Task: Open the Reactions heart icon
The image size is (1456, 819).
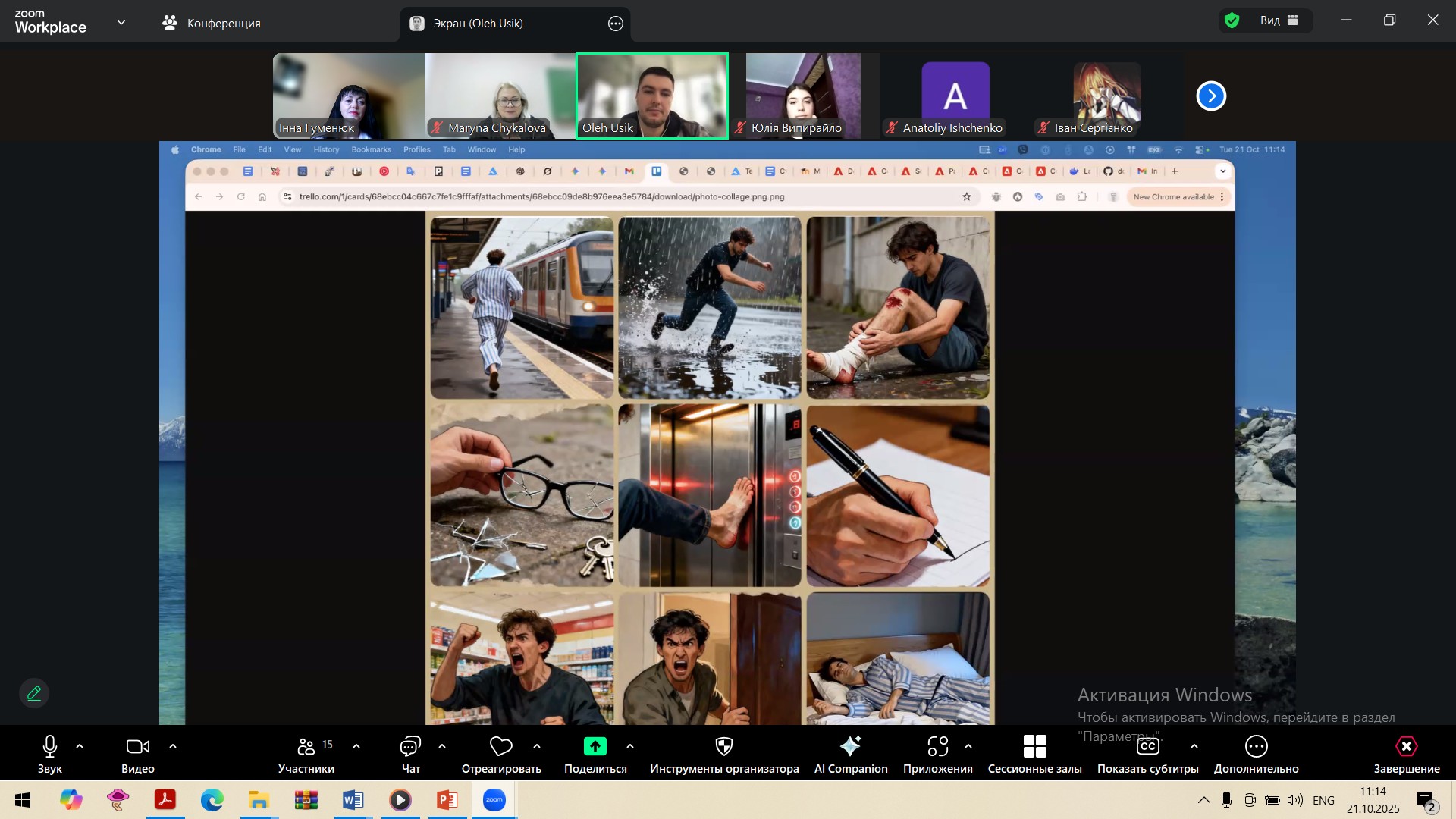Action: 500,747
